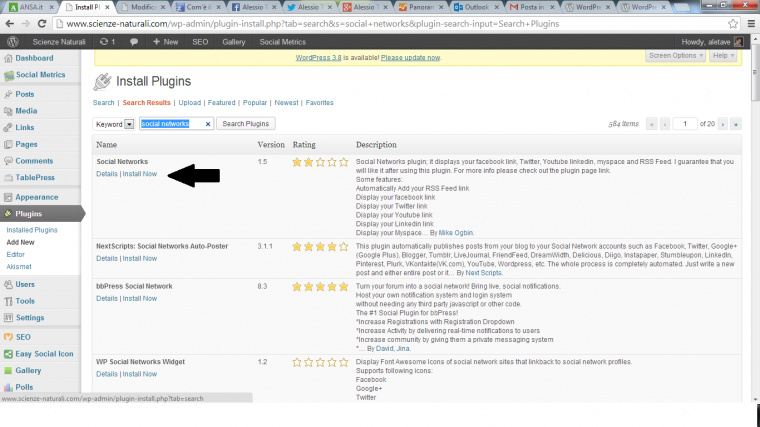The image size is (760, 427).
Task: Open the Scienze Naturali site menu
Action: 59,42
